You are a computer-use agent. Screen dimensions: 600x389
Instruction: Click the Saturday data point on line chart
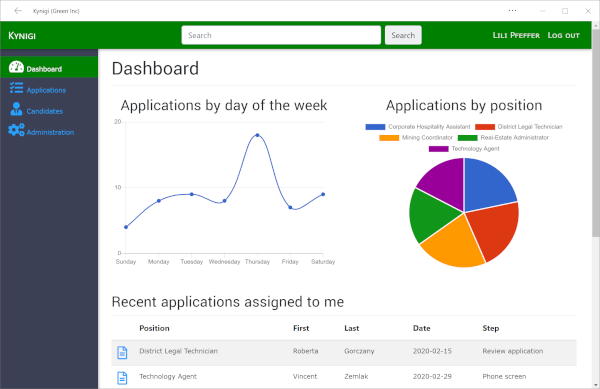click(323, 194)
